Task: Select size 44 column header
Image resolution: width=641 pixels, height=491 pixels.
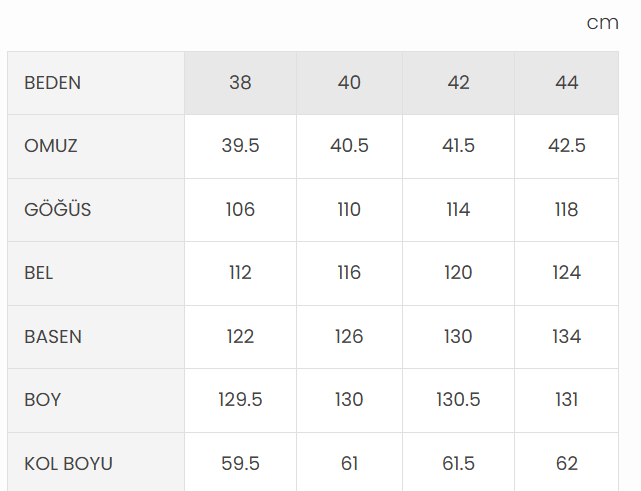Action: pos(567,83)
